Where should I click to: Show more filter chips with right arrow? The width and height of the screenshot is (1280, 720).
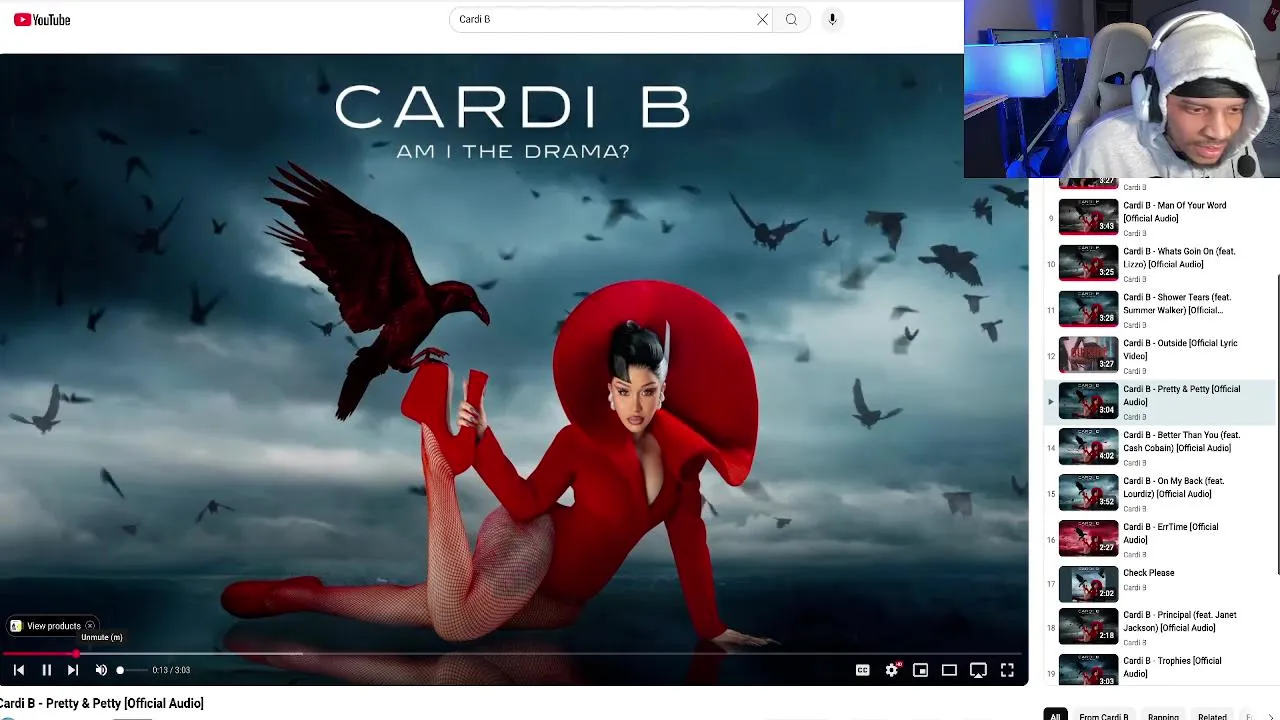point(1271,715)
